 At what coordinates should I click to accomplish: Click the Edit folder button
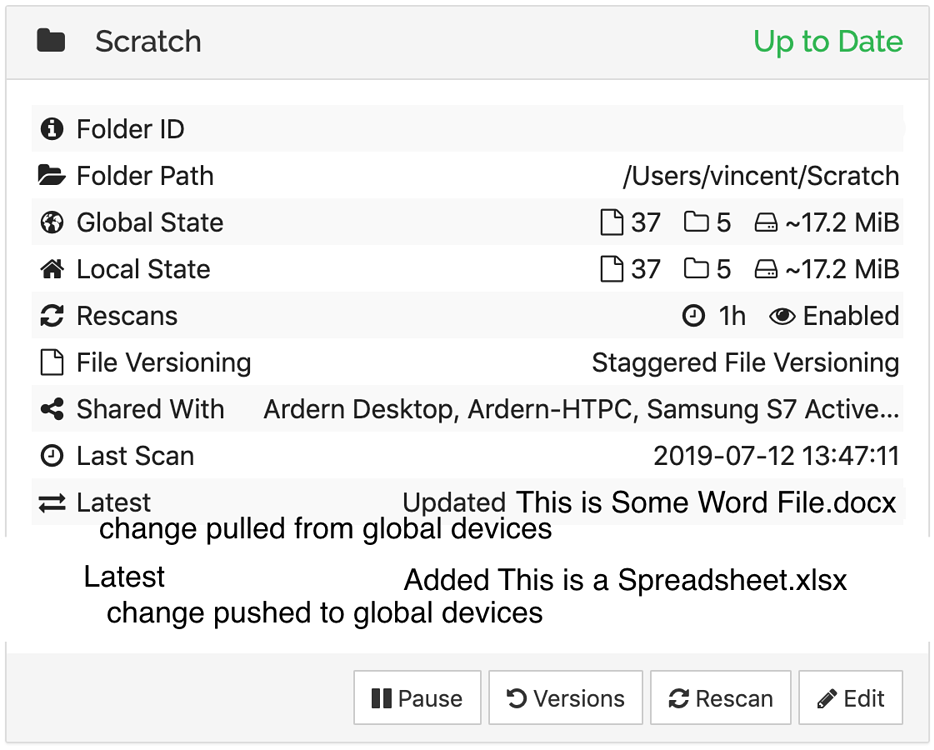point(851,698)
